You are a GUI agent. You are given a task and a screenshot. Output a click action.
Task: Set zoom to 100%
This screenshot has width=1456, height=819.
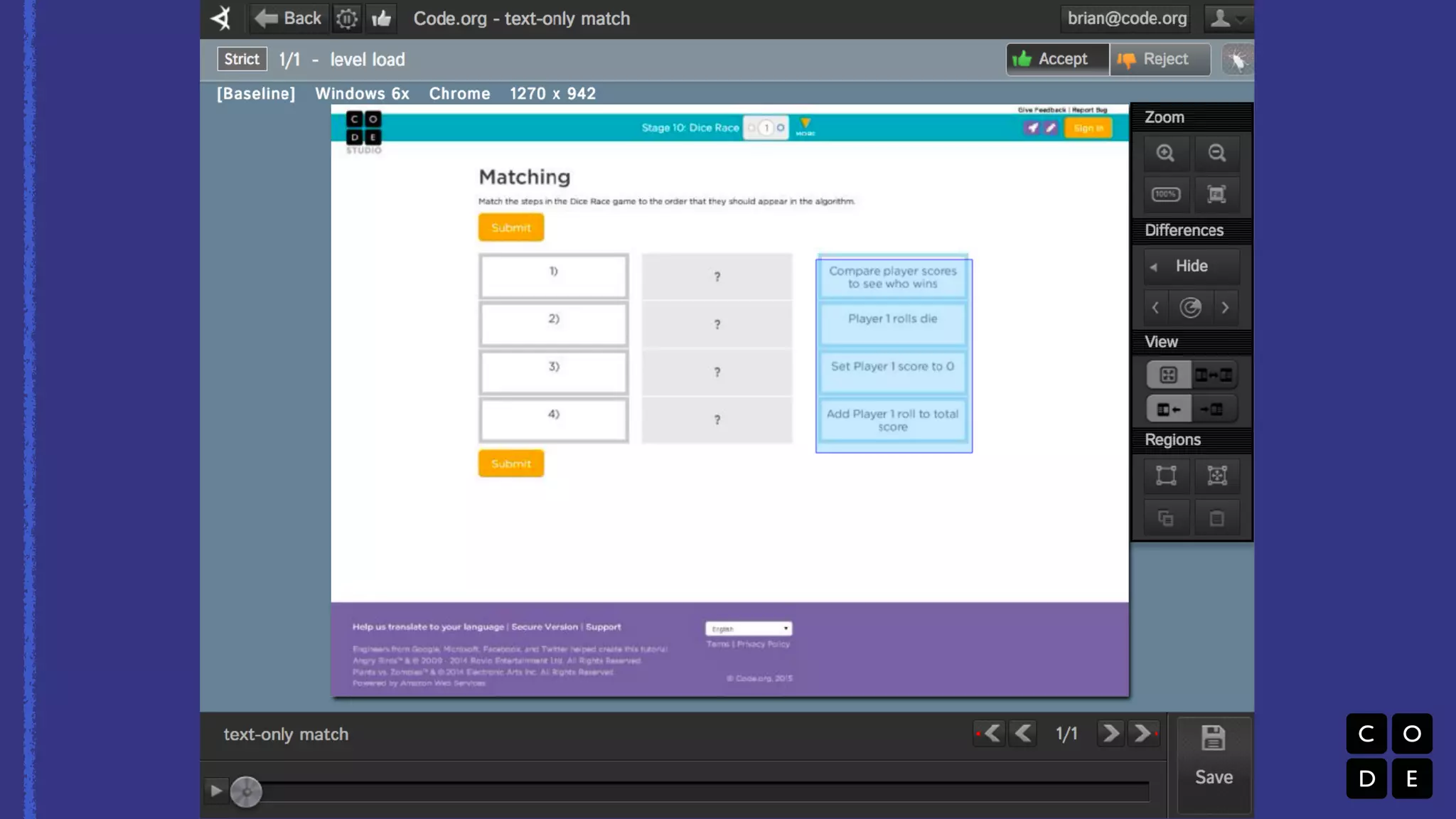pos(1165,194)
